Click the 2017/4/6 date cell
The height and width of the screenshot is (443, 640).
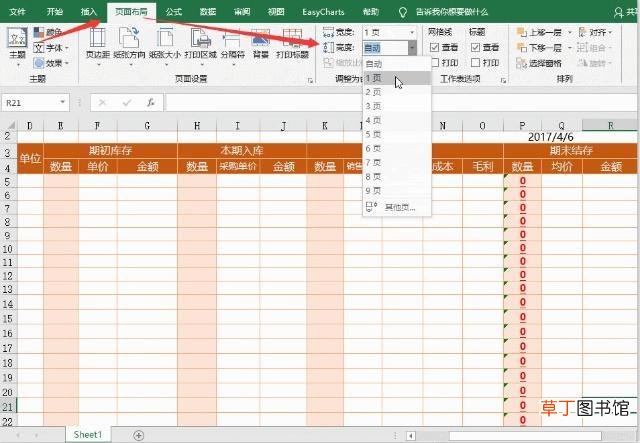551,137
